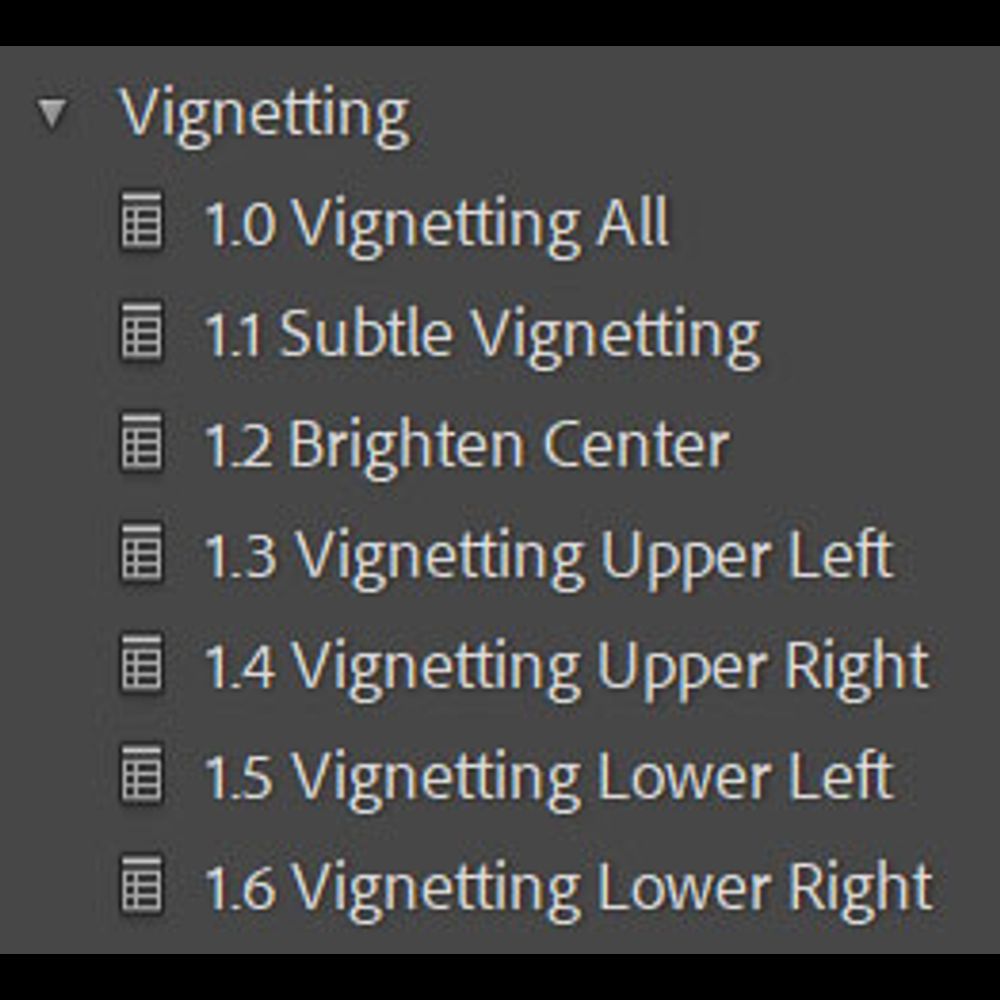Click the icon next to Vignetting Upper Left
The height and width of the screenshot is (1000, 1000).
point(141,555)
